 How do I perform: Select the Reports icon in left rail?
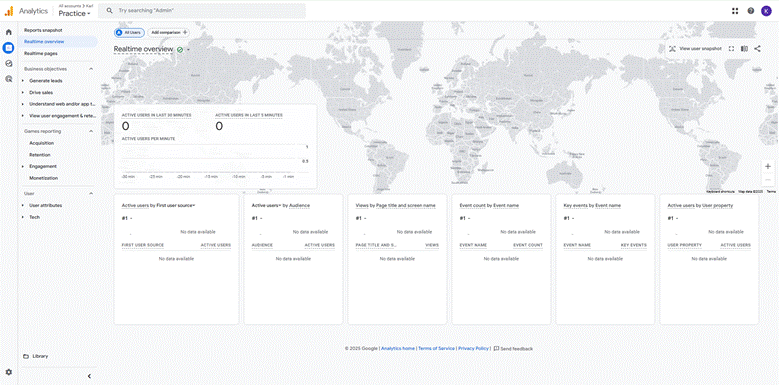[x=8, y=48]
